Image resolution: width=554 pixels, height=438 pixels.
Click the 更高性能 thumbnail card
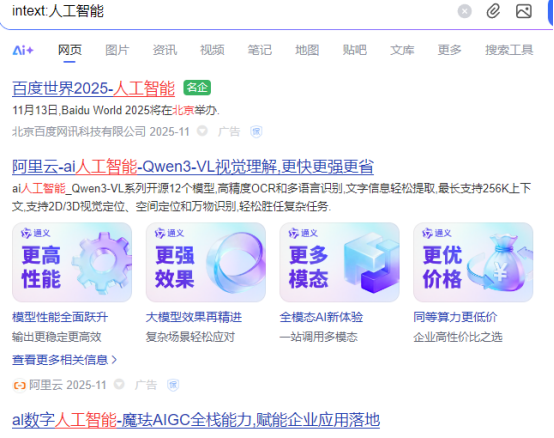pyautogui.click(x=72, y=262)
